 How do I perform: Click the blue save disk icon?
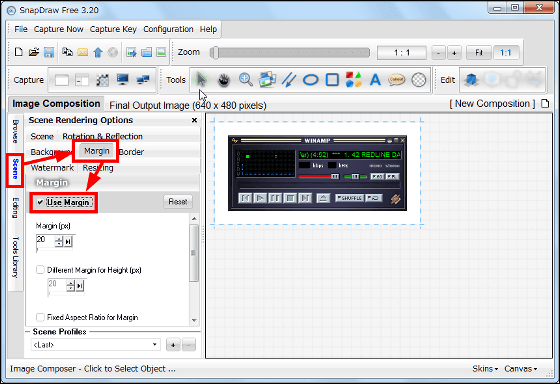pyautogui.click(x=49, y=53)
